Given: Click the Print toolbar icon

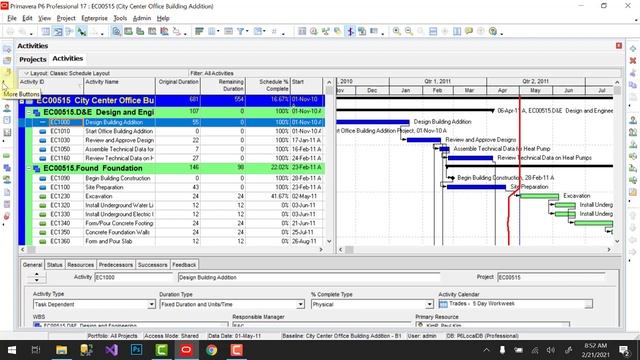Looking at the screenshot, I should [10, 31].
